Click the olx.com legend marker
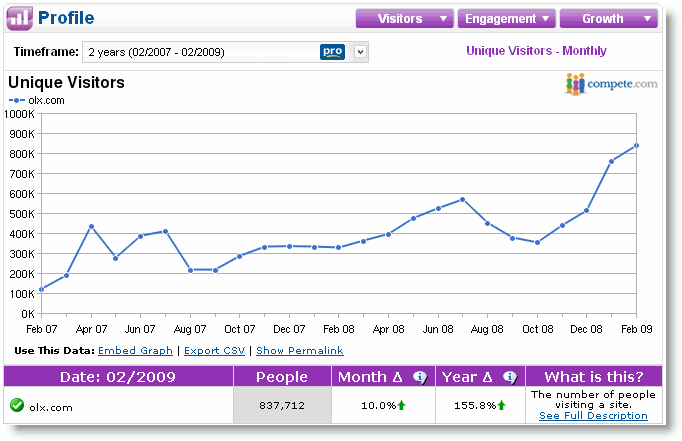Image resolution: width=682 pixels, height=441 pixels. tap(17, 100)
